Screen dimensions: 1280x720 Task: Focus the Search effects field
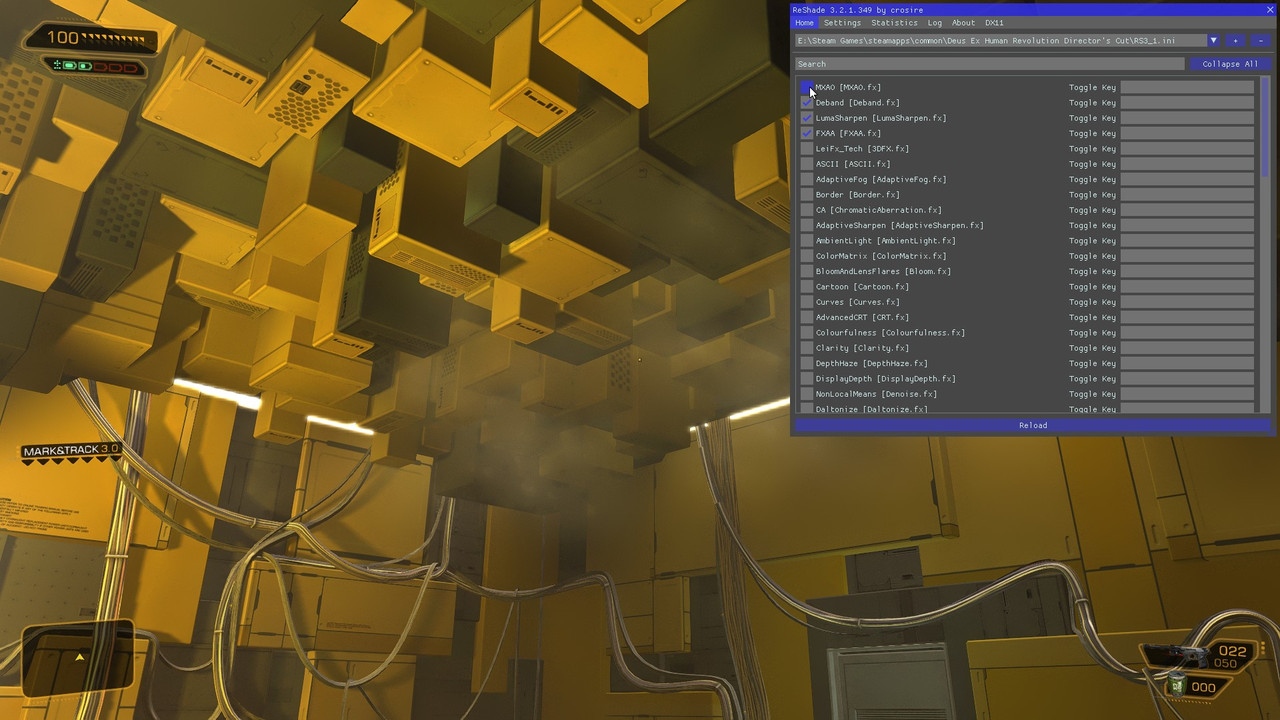click(990, 64)
